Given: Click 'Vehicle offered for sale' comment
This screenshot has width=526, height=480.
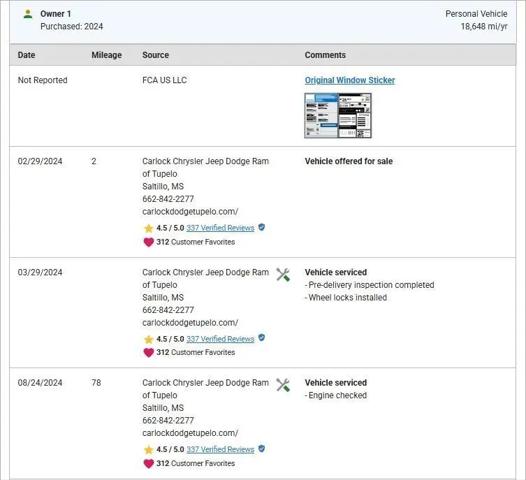Looking at the screenshot, I should pyautogui.click(x=349, y=161).
